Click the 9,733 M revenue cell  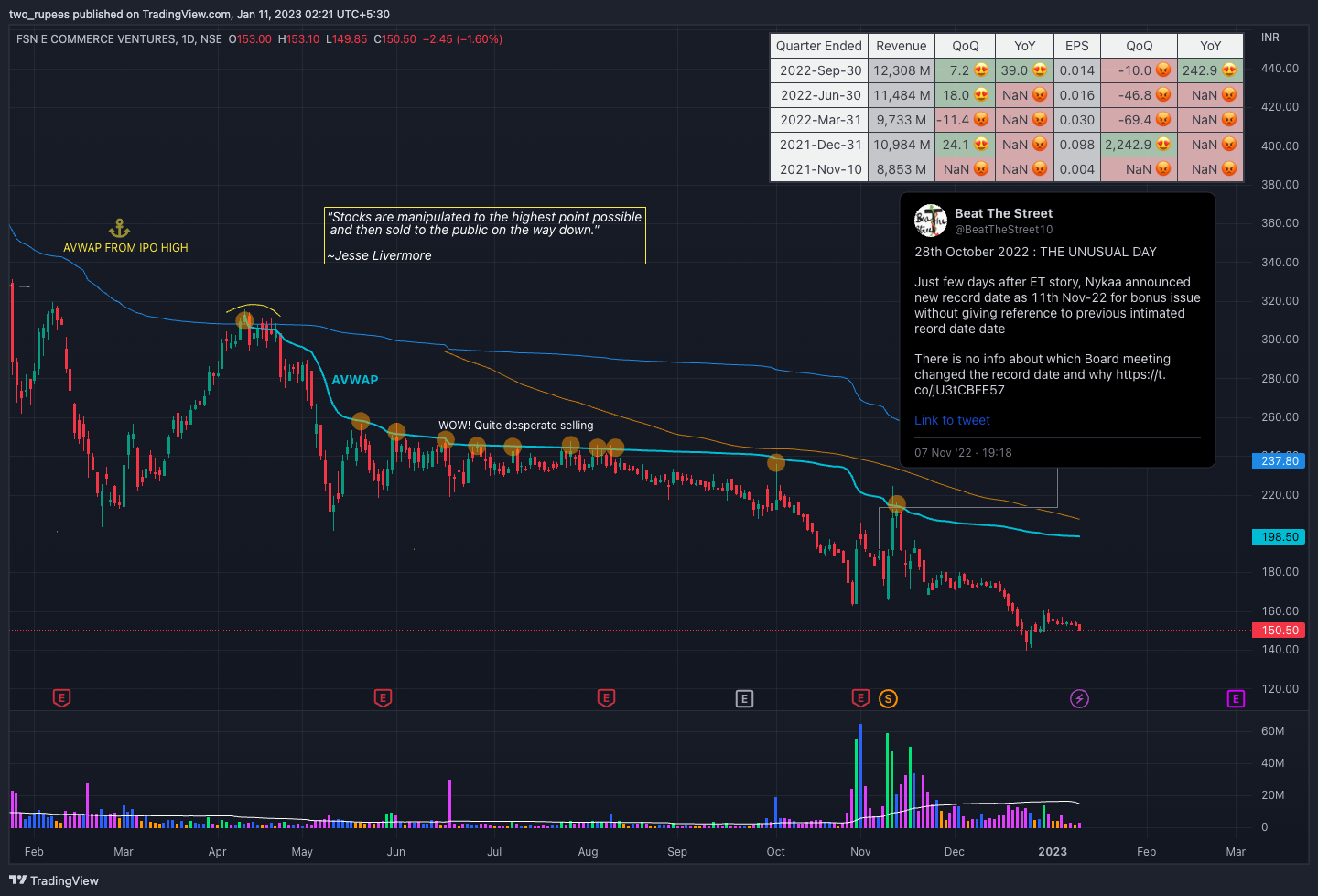pyautogui.click(x=902, y=120)
